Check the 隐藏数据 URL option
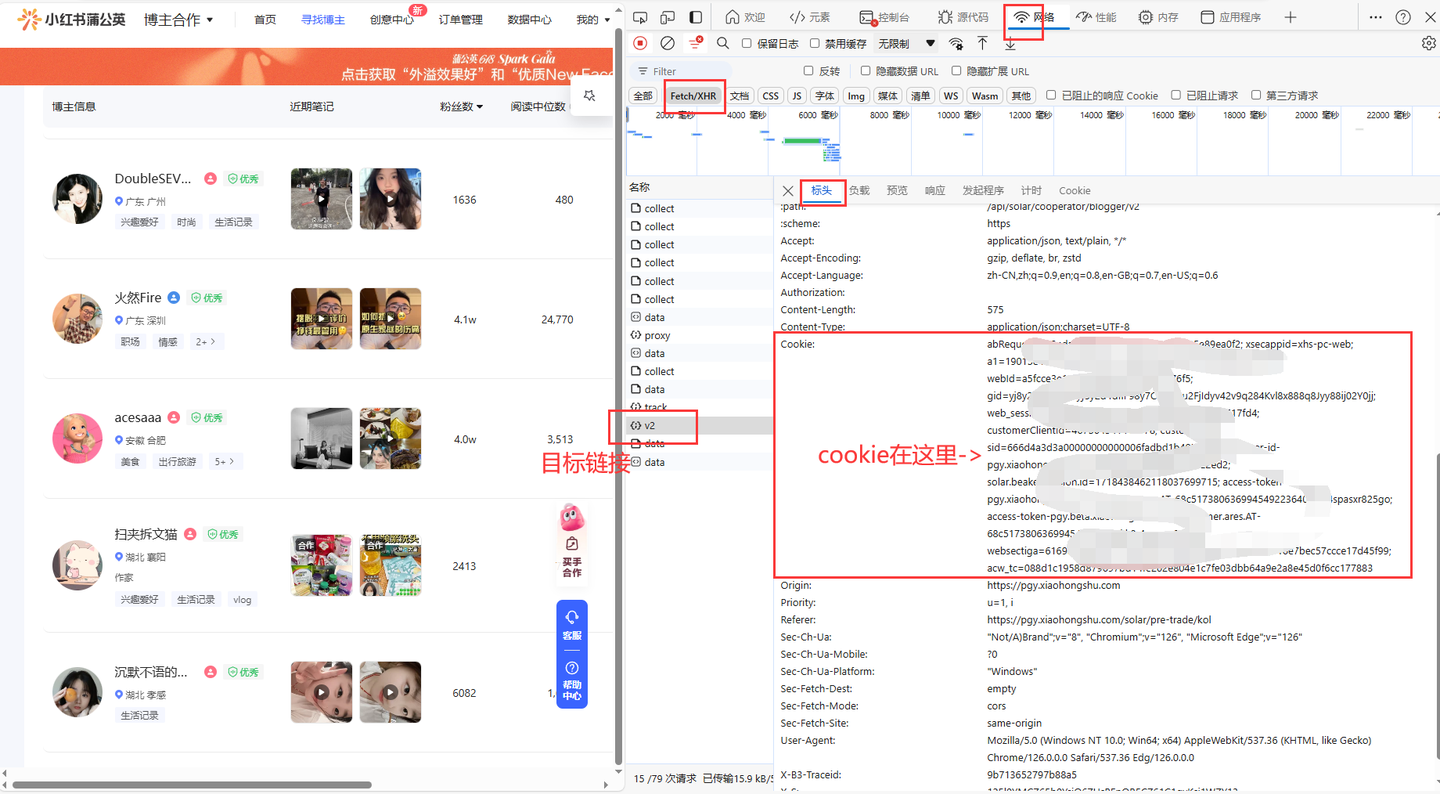 (866, 71)
